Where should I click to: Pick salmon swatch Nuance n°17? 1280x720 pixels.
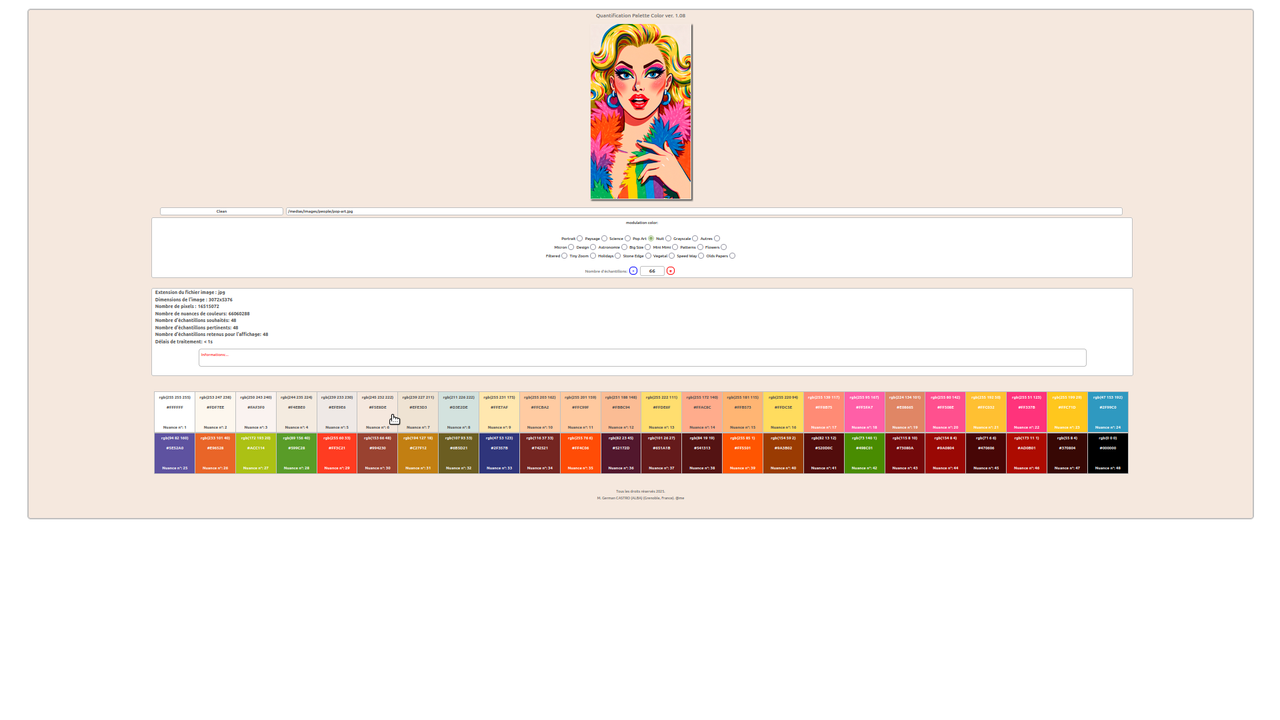tap(824, 412)
